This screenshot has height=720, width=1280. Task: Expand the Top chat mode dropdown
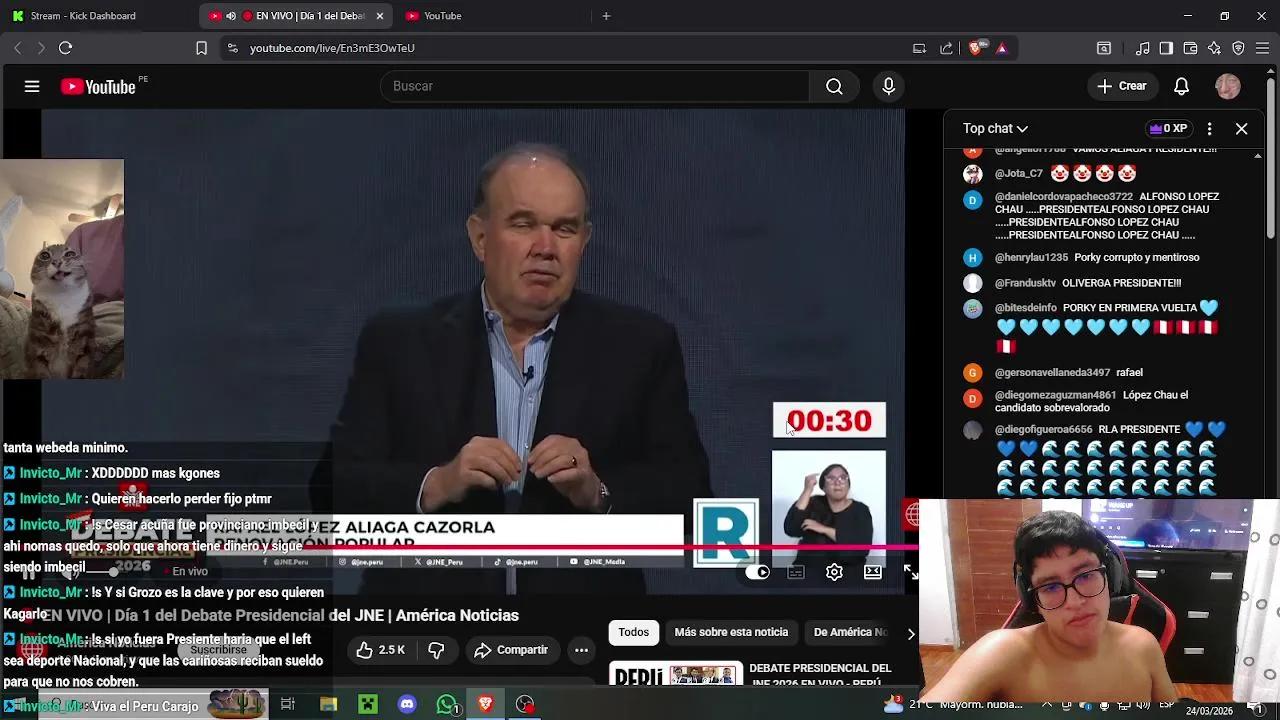(995, 128)
